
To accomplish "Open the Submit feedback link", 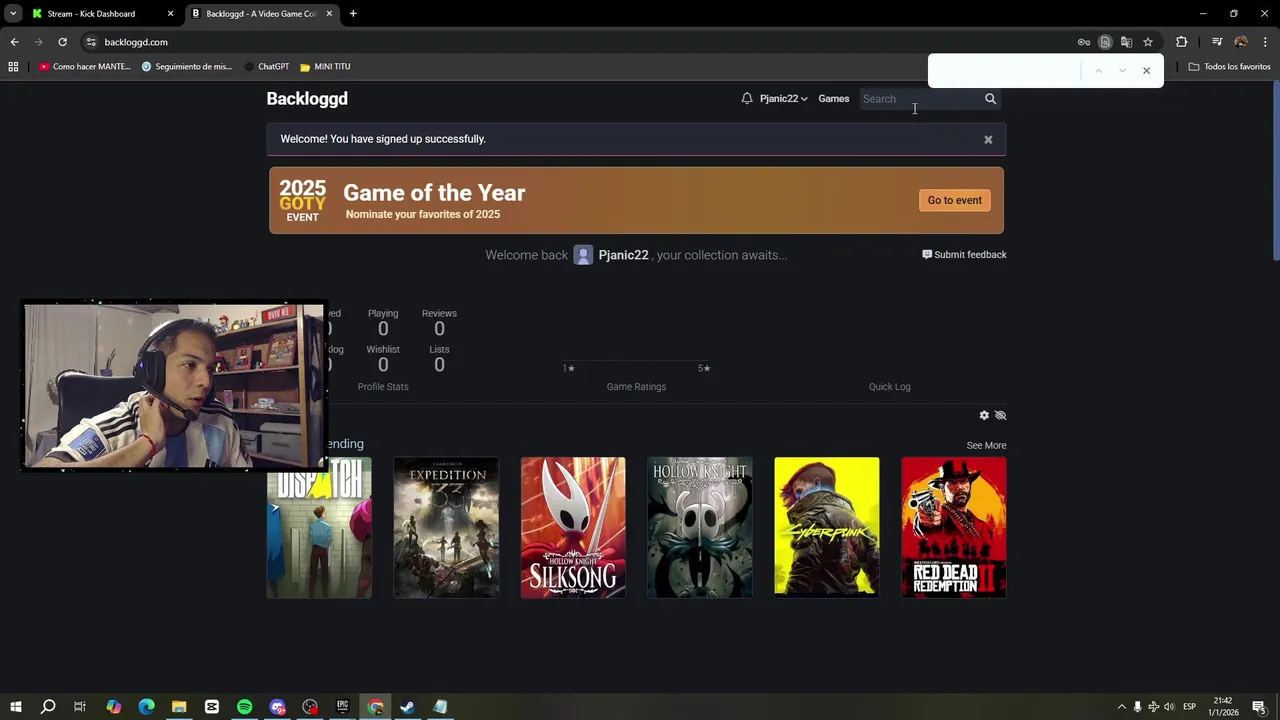I will click(964, 255).
